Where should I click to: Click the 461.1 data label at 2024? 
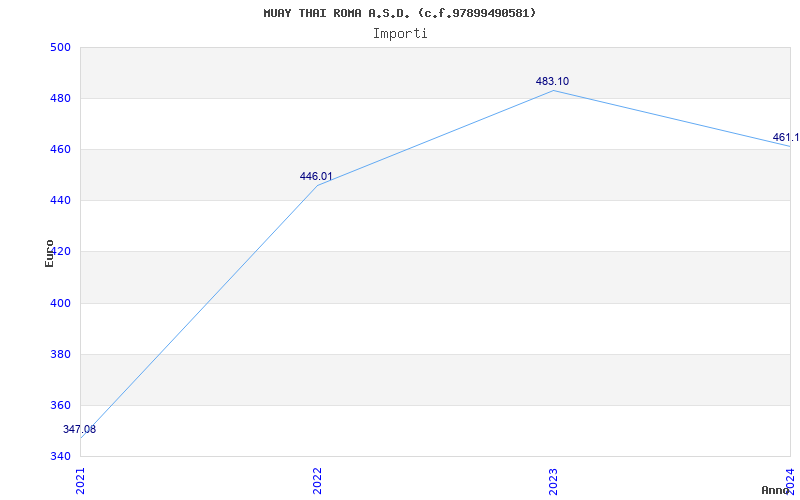point(786,138)
